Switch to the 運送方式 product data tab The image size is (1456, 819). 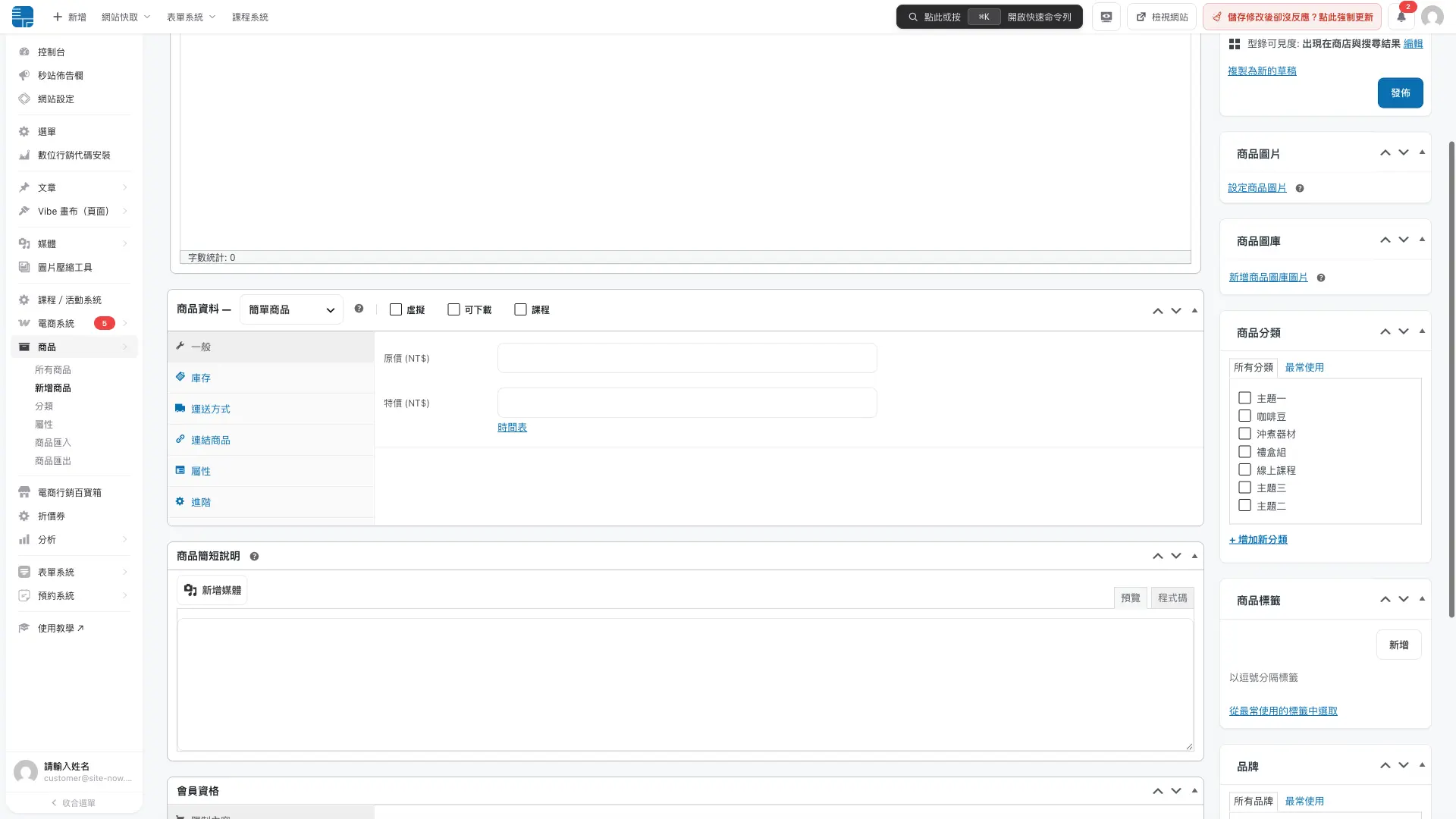(x=271, y=409)
